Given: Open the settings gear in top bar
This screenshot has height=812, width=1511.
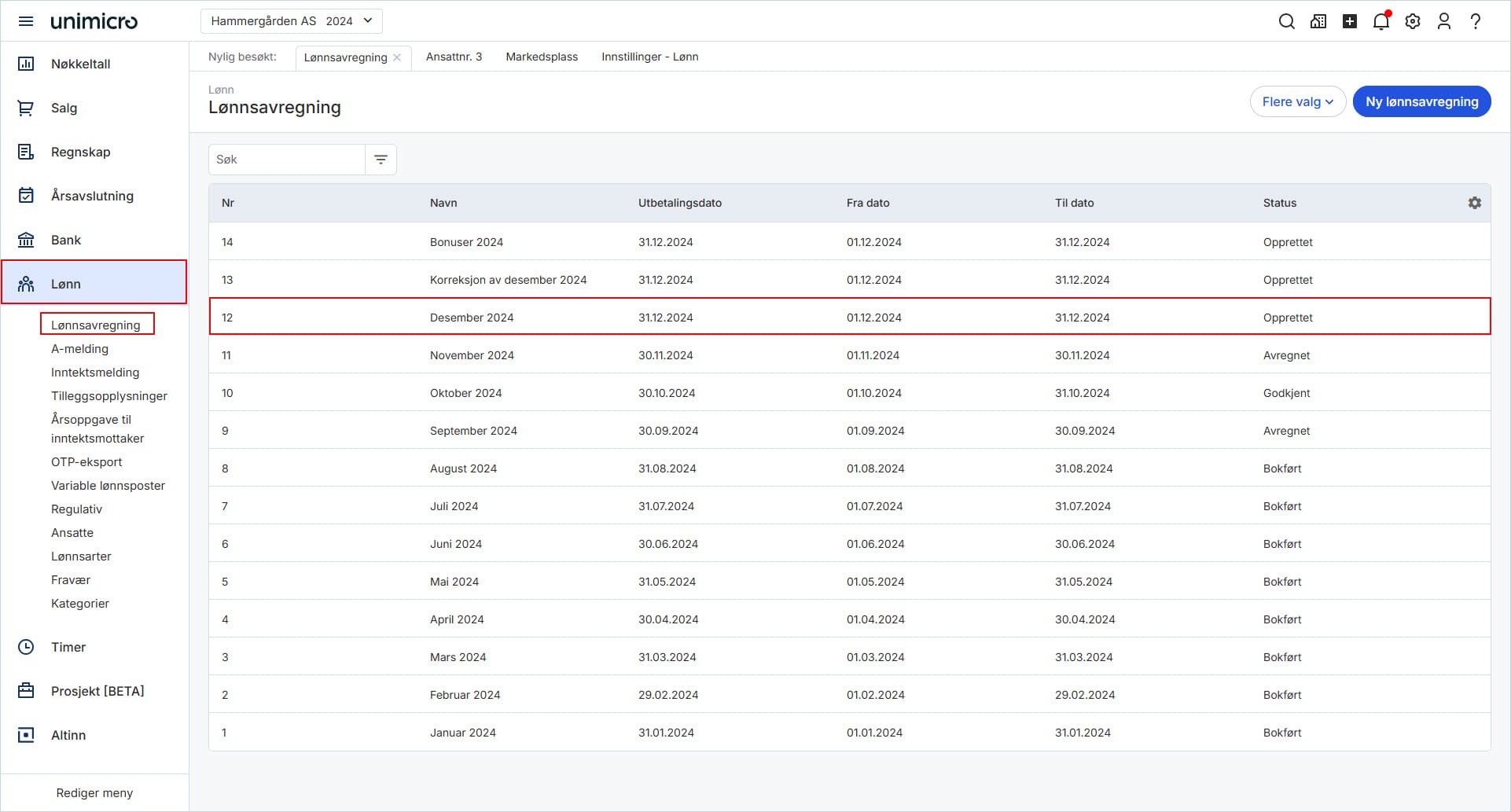Looking at the screenshot, I should 1412,21.
